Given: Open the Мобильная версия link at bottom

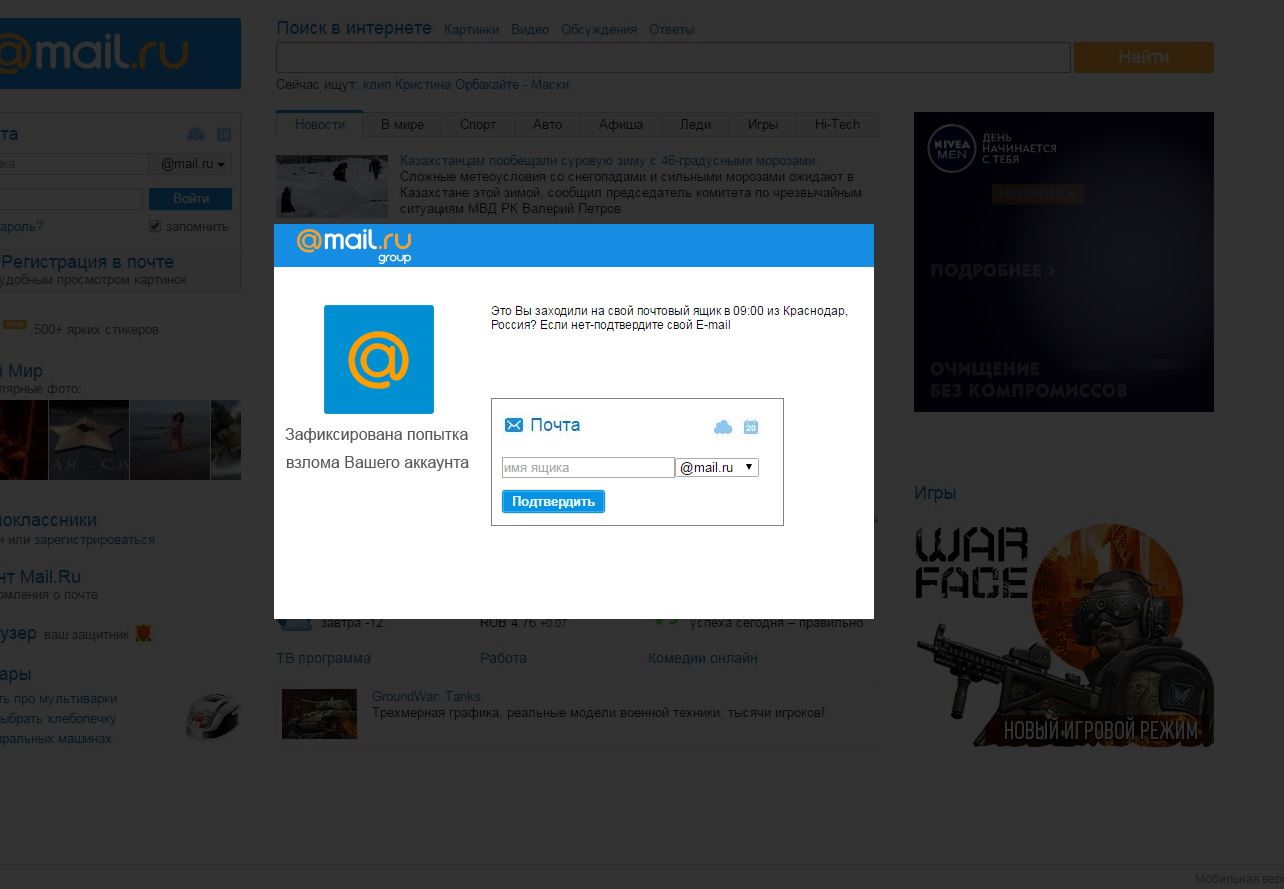Looking at the screenshot, I should coord(1239,879).
